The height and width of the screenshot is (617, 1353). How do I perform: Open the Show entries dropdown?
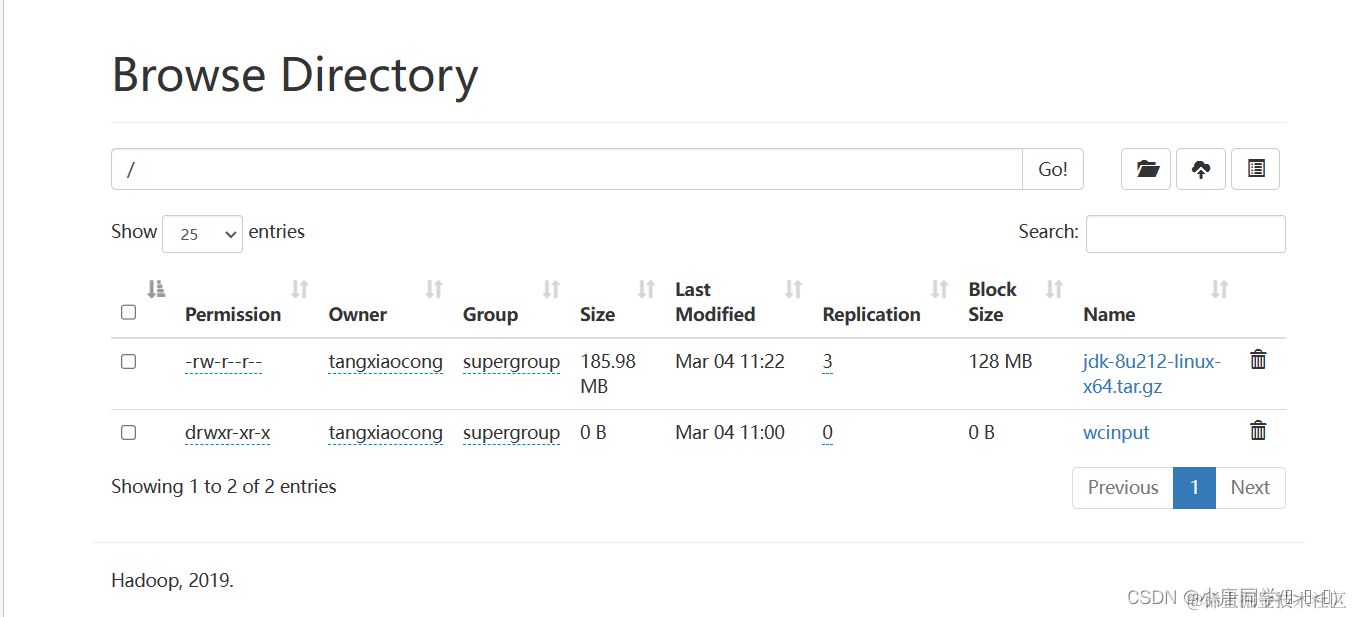coord(202,234)
